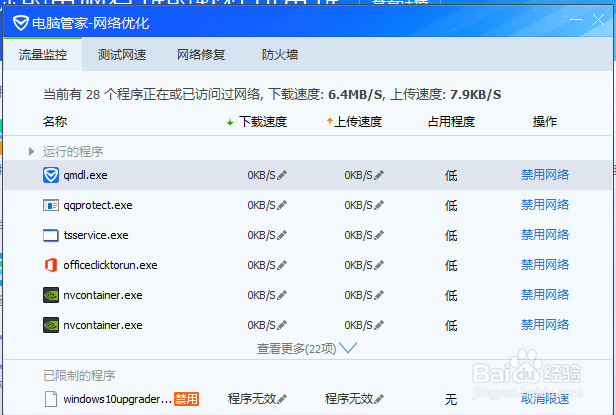Edit download limit pencil for qqprotect.exe
This screenshot has height=415, width=616.
pyautogui.click(x=282, y=205)
